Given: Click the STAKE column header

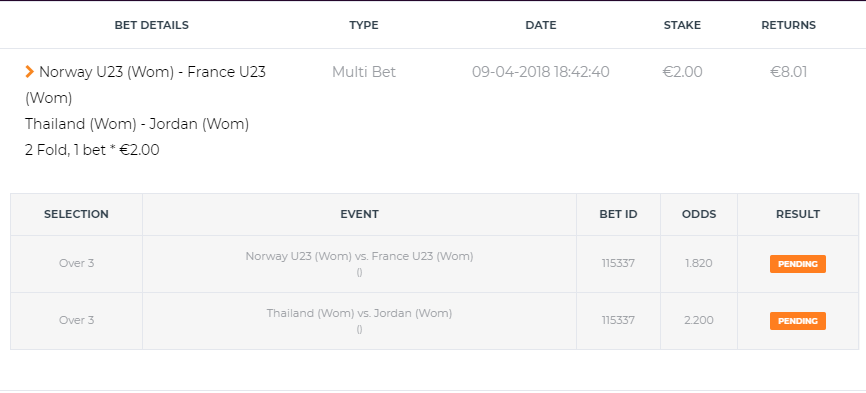Looking at the screenshot, I should point(682,25).
